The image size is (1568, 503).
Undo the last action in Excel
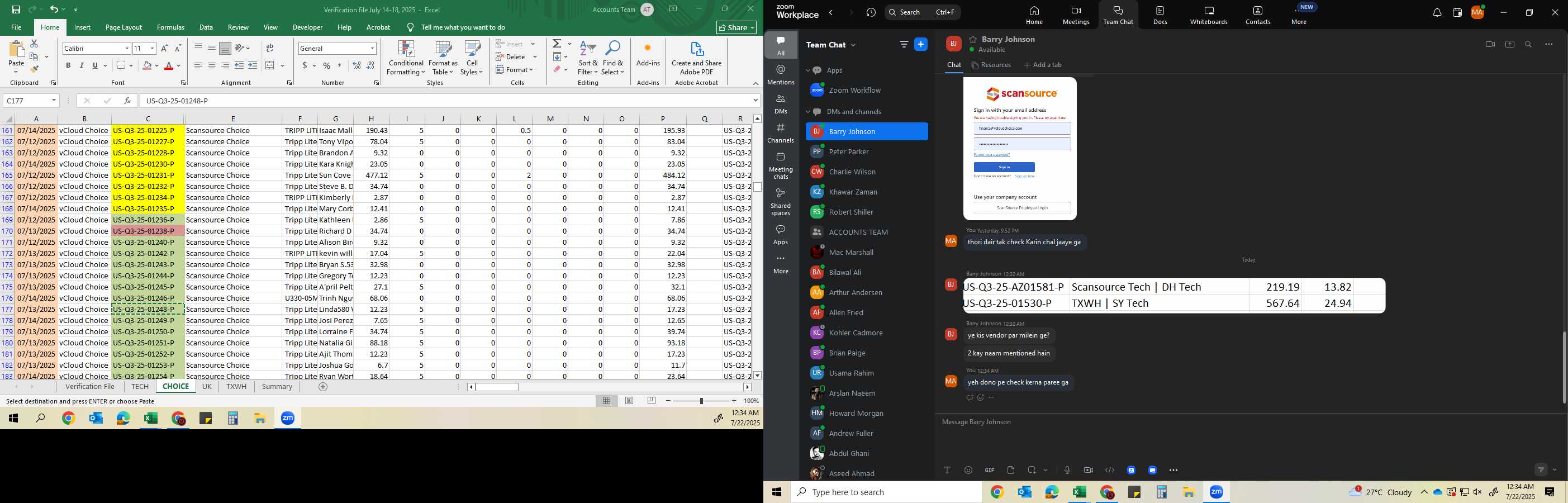[x=54, y=9]
